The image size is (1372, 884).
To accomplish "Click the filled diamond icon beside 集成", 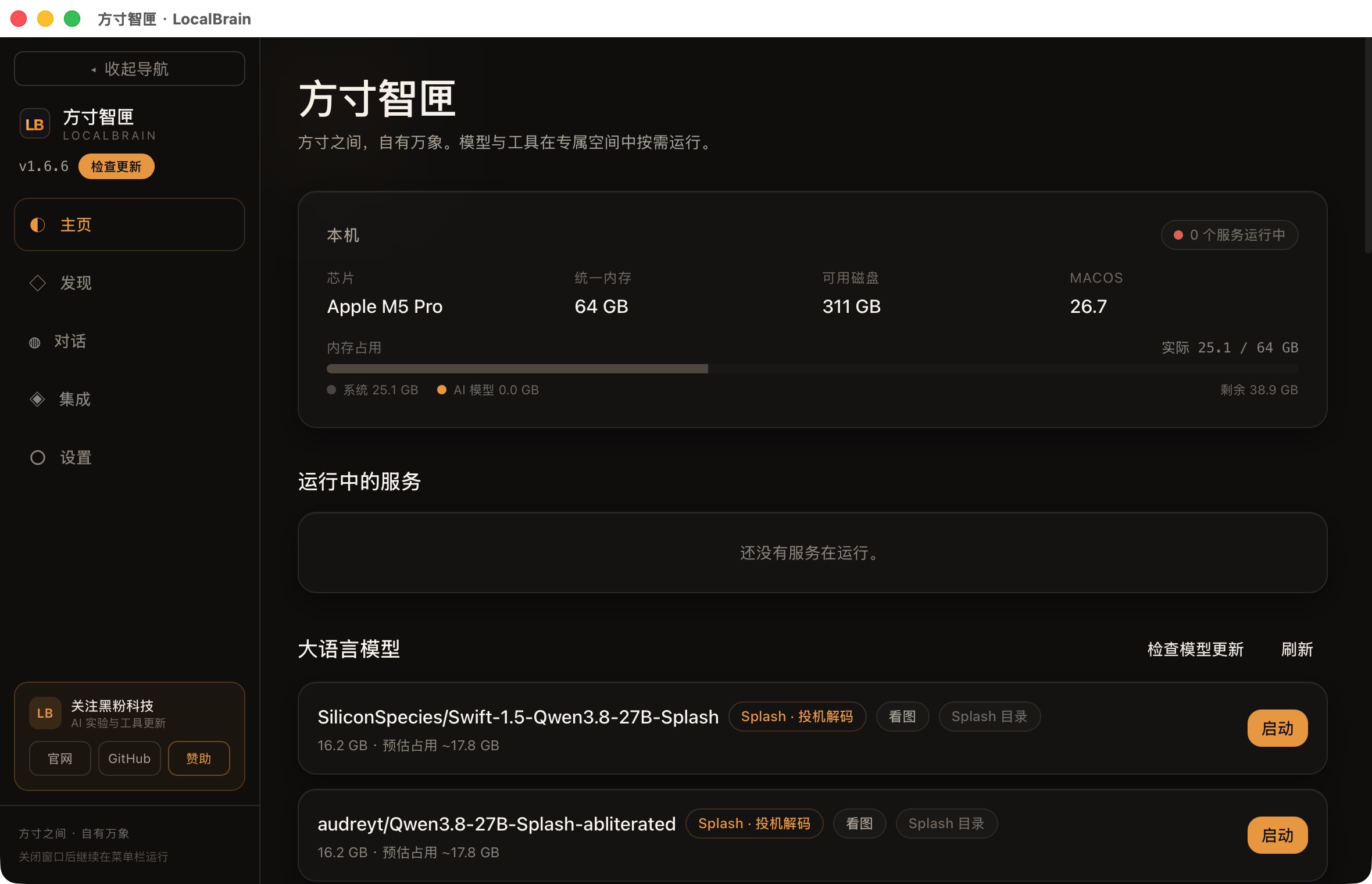I will [37, 399].
